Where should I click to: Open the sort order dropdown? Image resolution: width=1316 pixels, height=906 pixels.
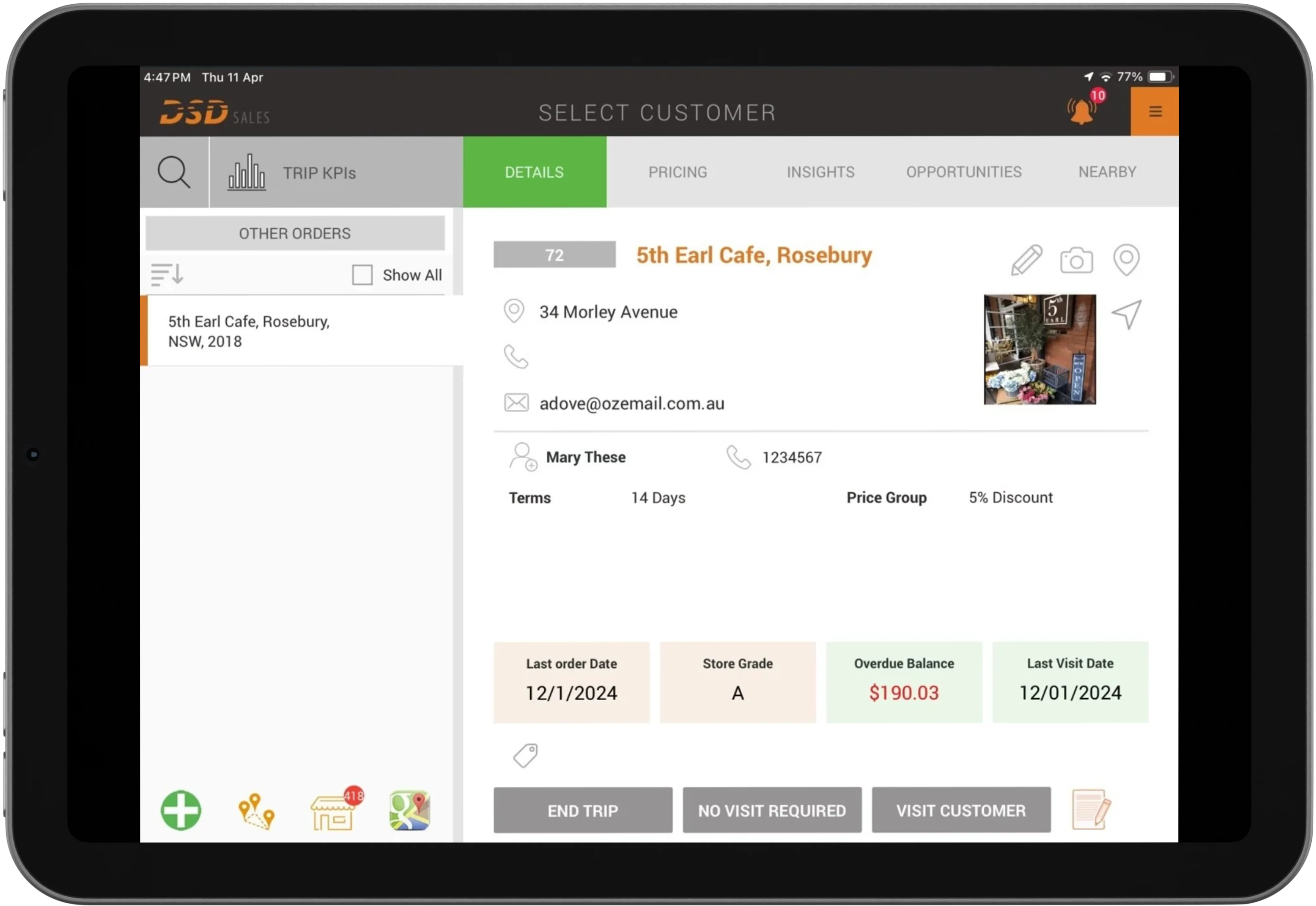(167, 275)
